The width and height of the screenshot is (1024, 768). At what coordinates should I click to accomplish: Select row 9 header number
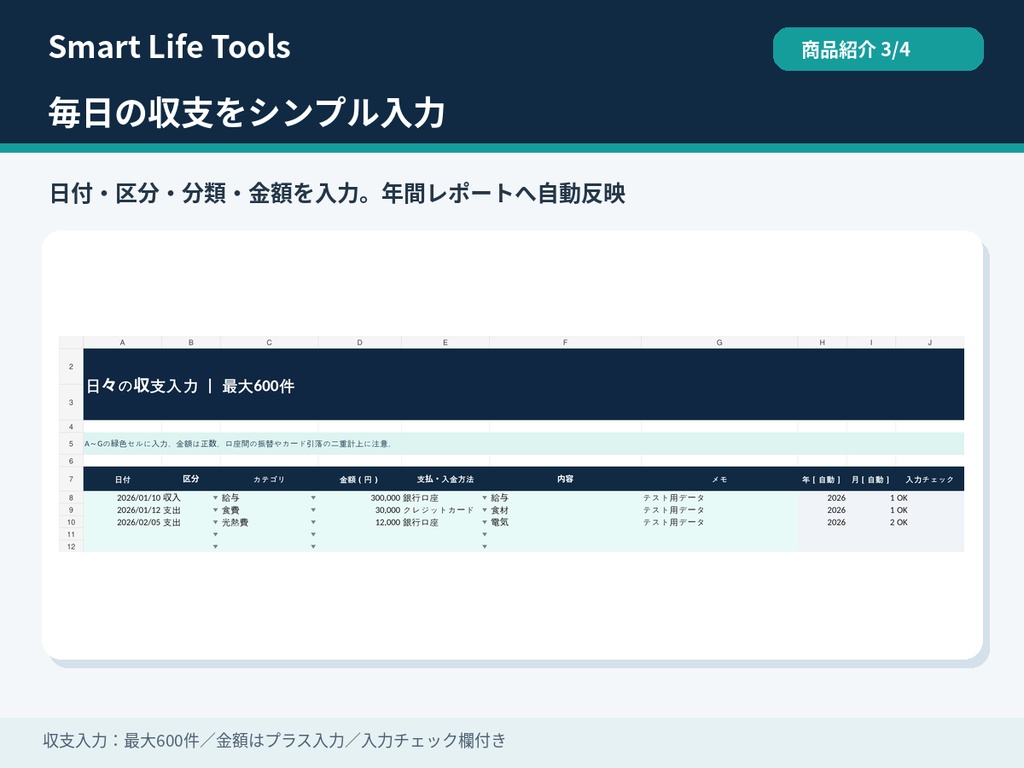[x=71, y=510]
